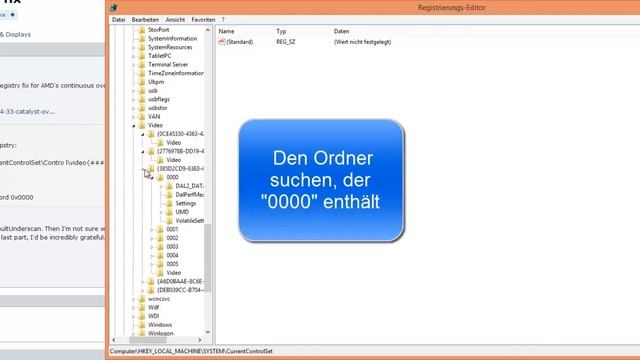The image size is (640, 360).
Task: Click the Settings folder icon
Action: [x=169, y=203]
